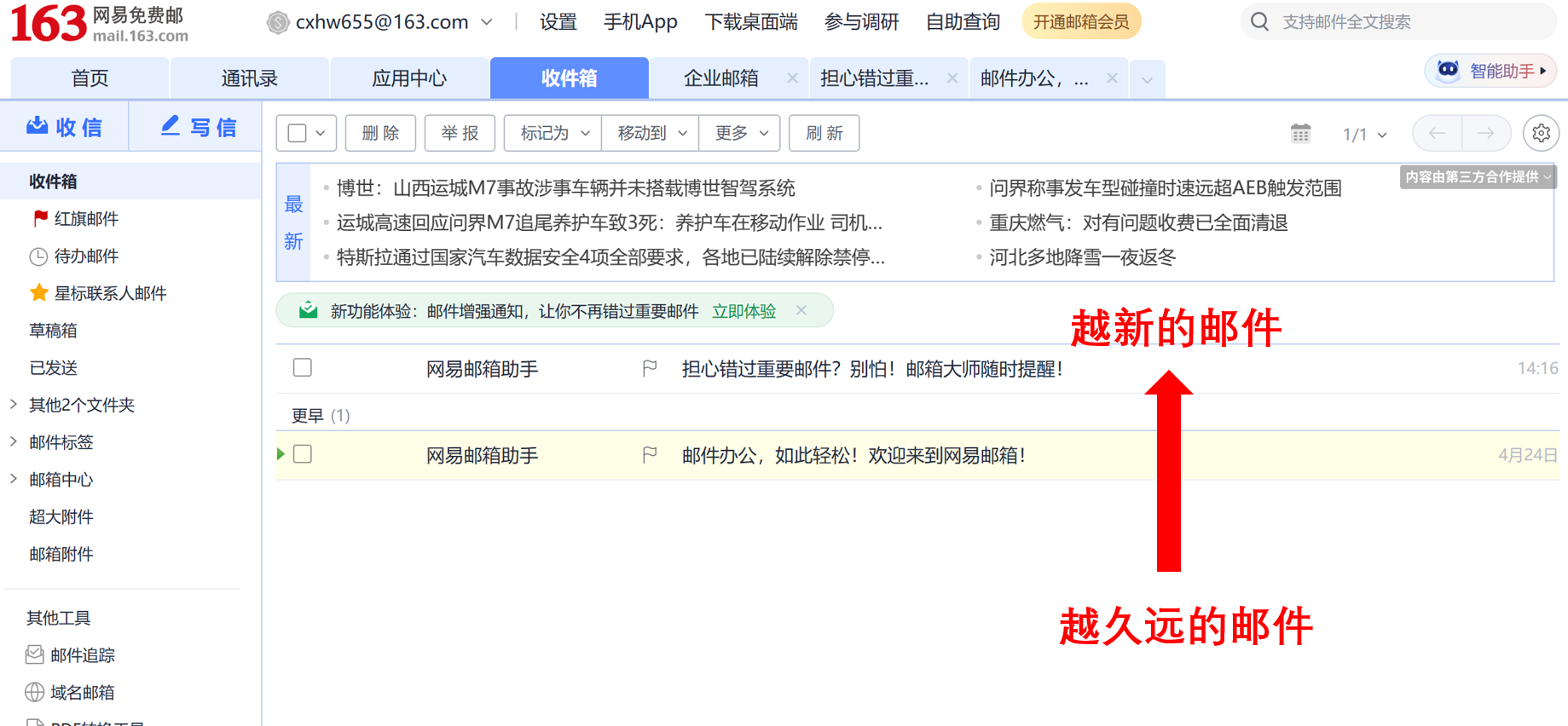The height and width of the screenshot is (726, 1568).
Task: Switch to the 担心错过重... tab
Action: 874,78
